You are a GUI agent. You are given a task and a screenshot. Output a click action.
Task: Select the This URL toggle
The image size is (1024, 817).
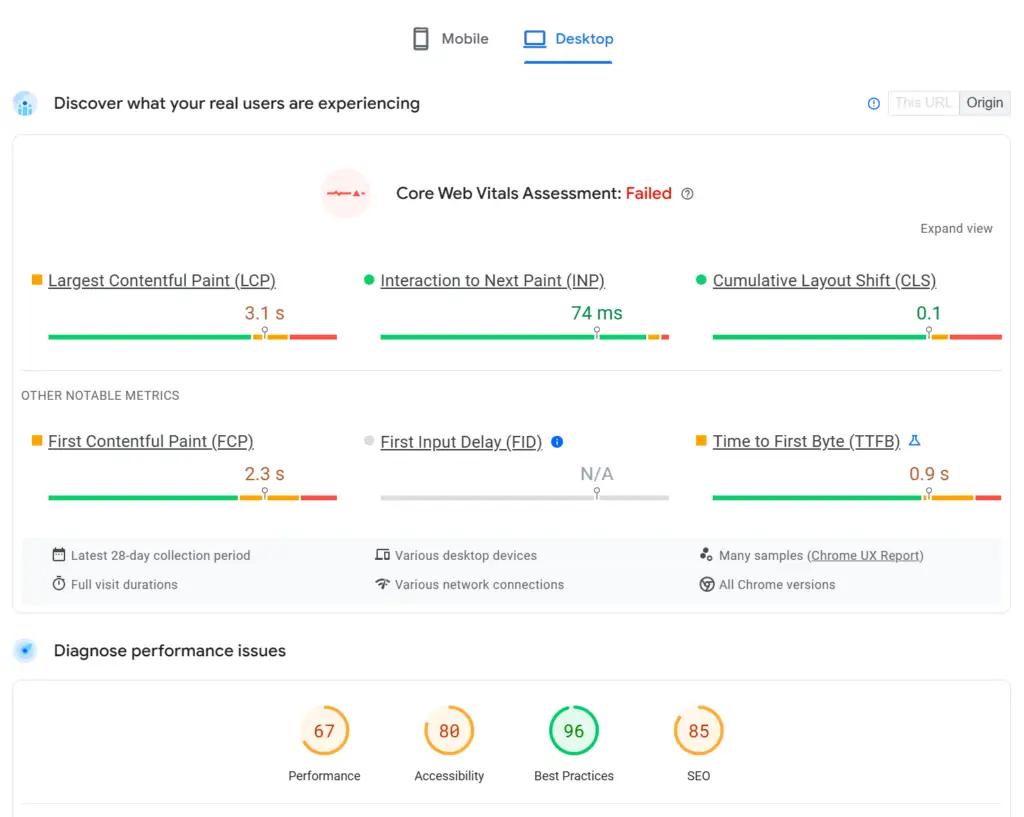pyautogui.click(x=922, y=102)
